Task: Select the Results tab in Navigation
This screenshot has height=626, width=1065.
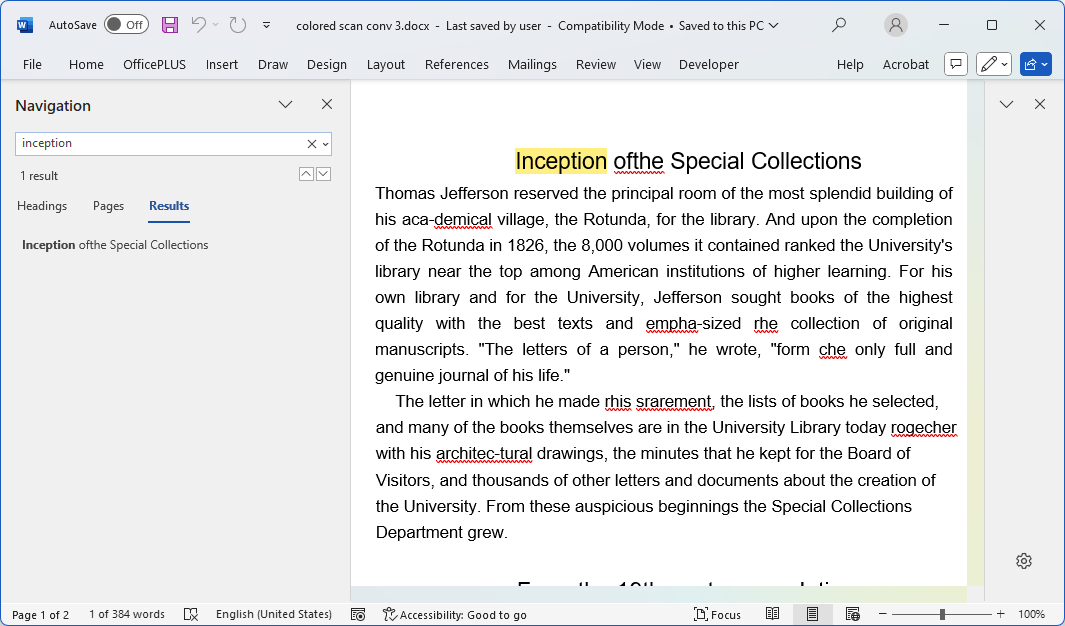Action: pos(169,206)
